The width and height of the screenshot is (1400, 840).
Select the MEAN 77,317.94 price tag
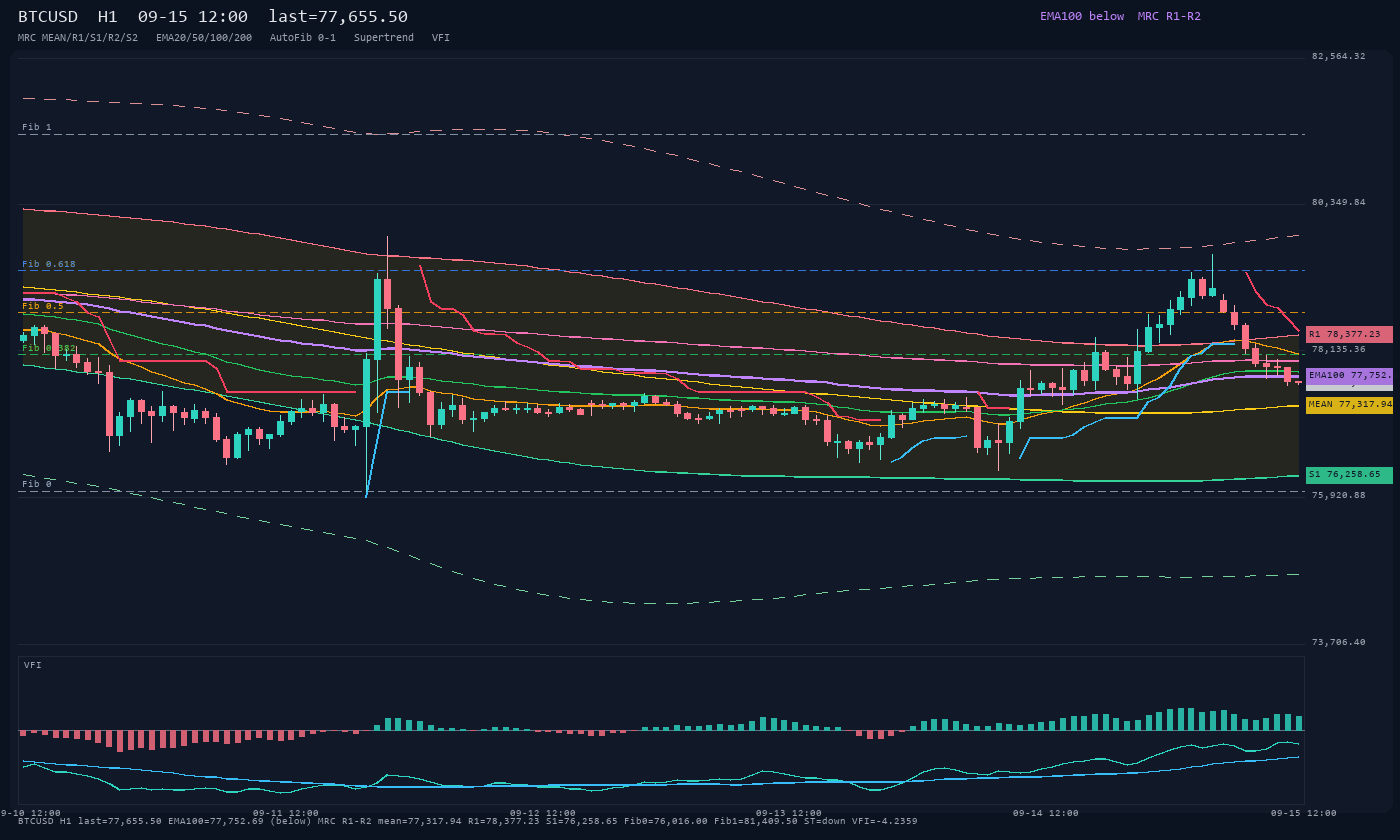click(1349, 405)
